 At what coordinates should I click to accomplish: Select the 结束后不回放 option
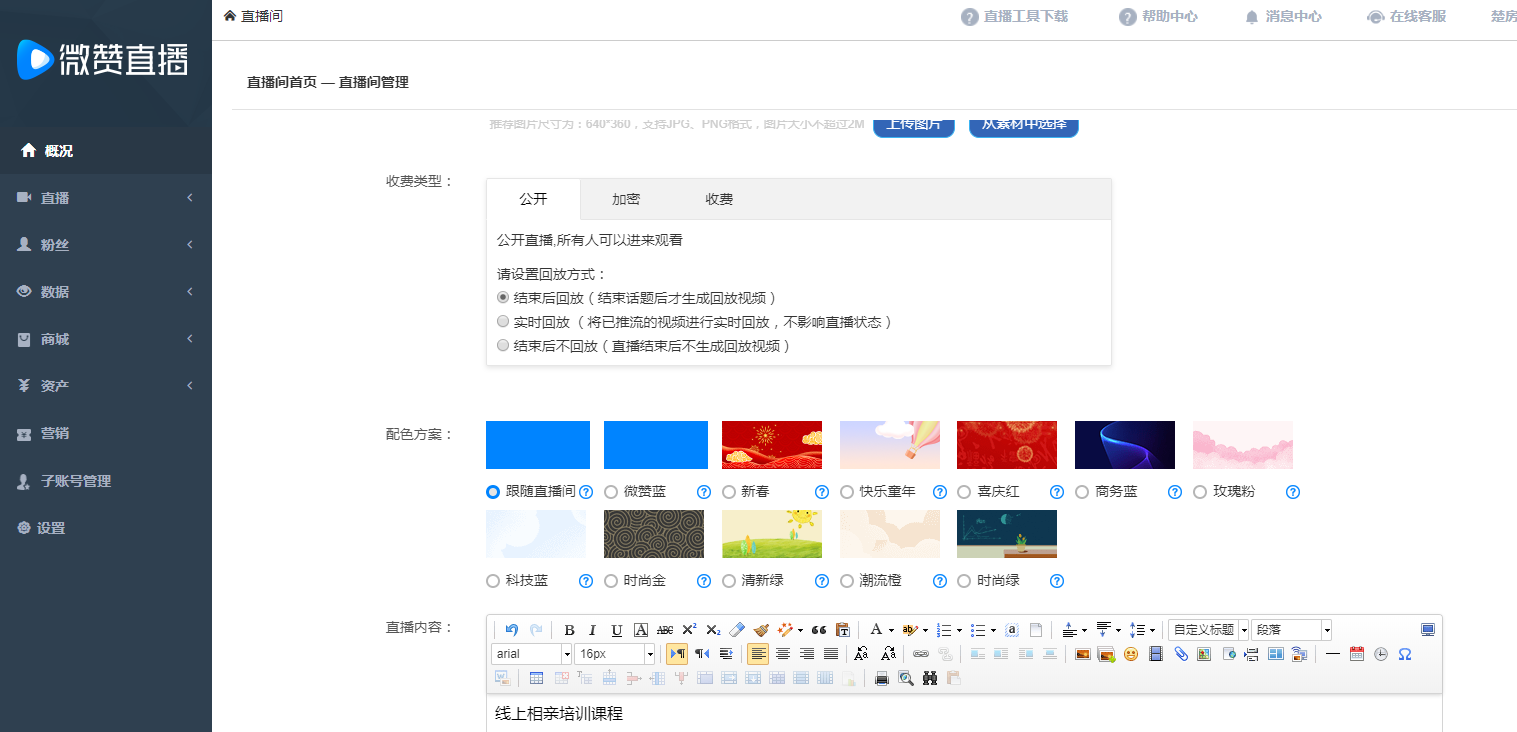[x=503, y=346]
